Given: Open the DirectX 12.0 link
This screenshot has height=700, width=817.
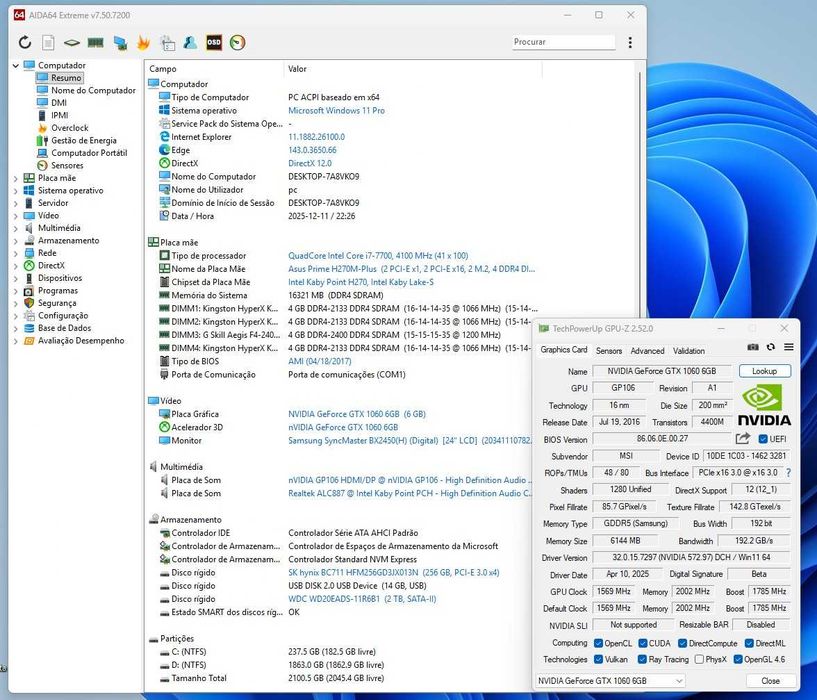Looking at the screenshot, I should point(310,163).
